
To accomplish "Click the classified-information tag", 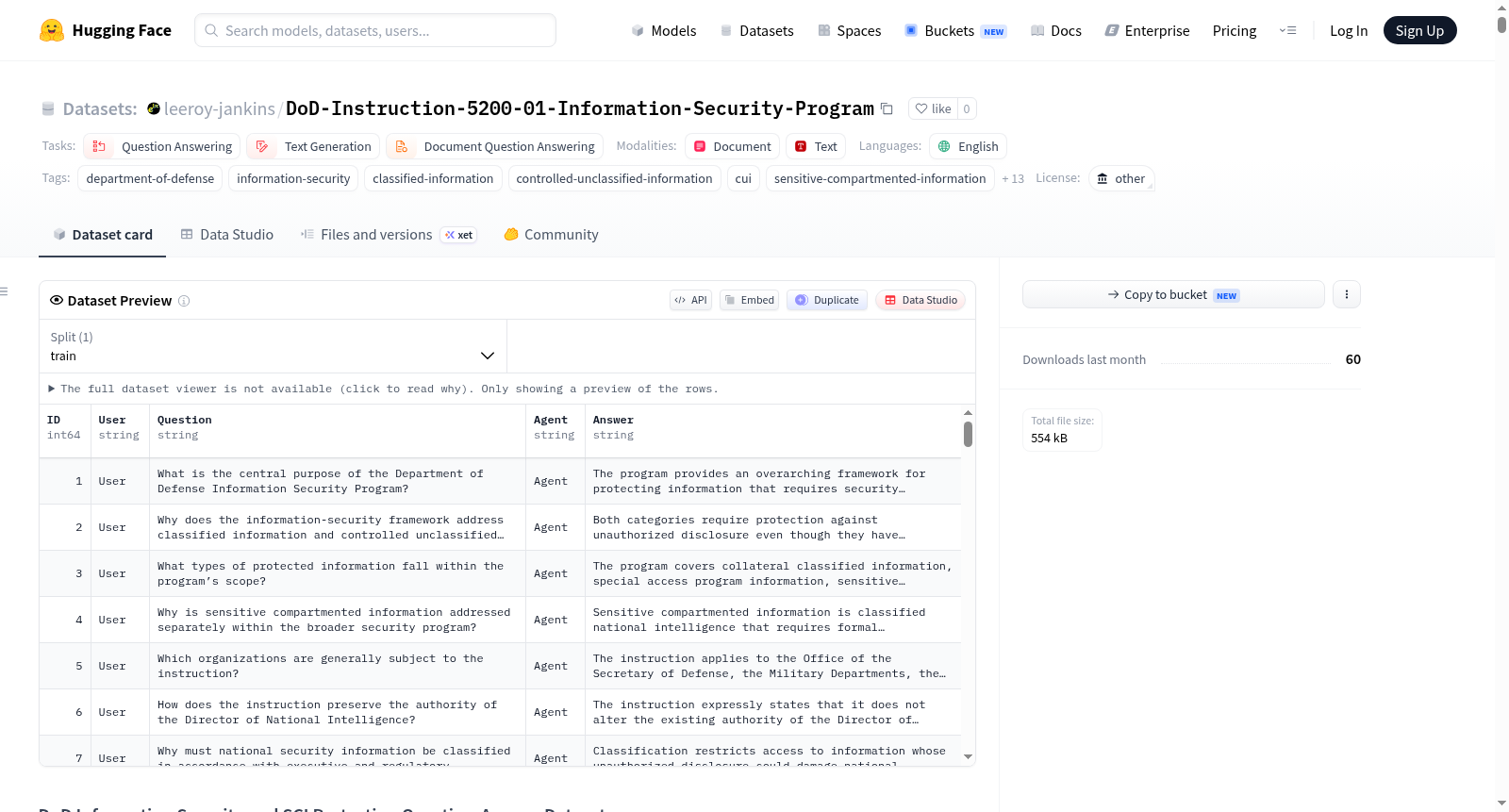I will [x=433, y=178].
